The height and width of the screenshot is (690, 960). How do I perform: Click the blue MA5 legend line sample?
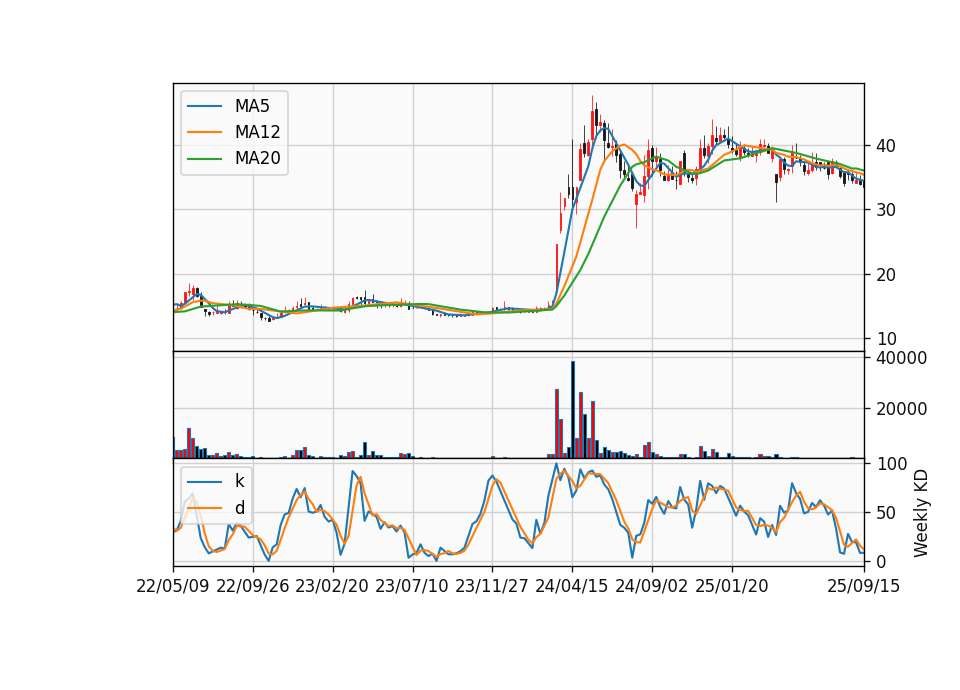[204, 106]
